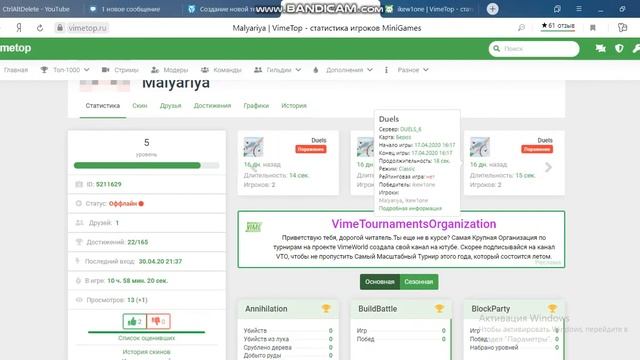Viewport: 640px width, 360px height.
Task: Open a new browser tab with plus button
Action: point(493,9)
